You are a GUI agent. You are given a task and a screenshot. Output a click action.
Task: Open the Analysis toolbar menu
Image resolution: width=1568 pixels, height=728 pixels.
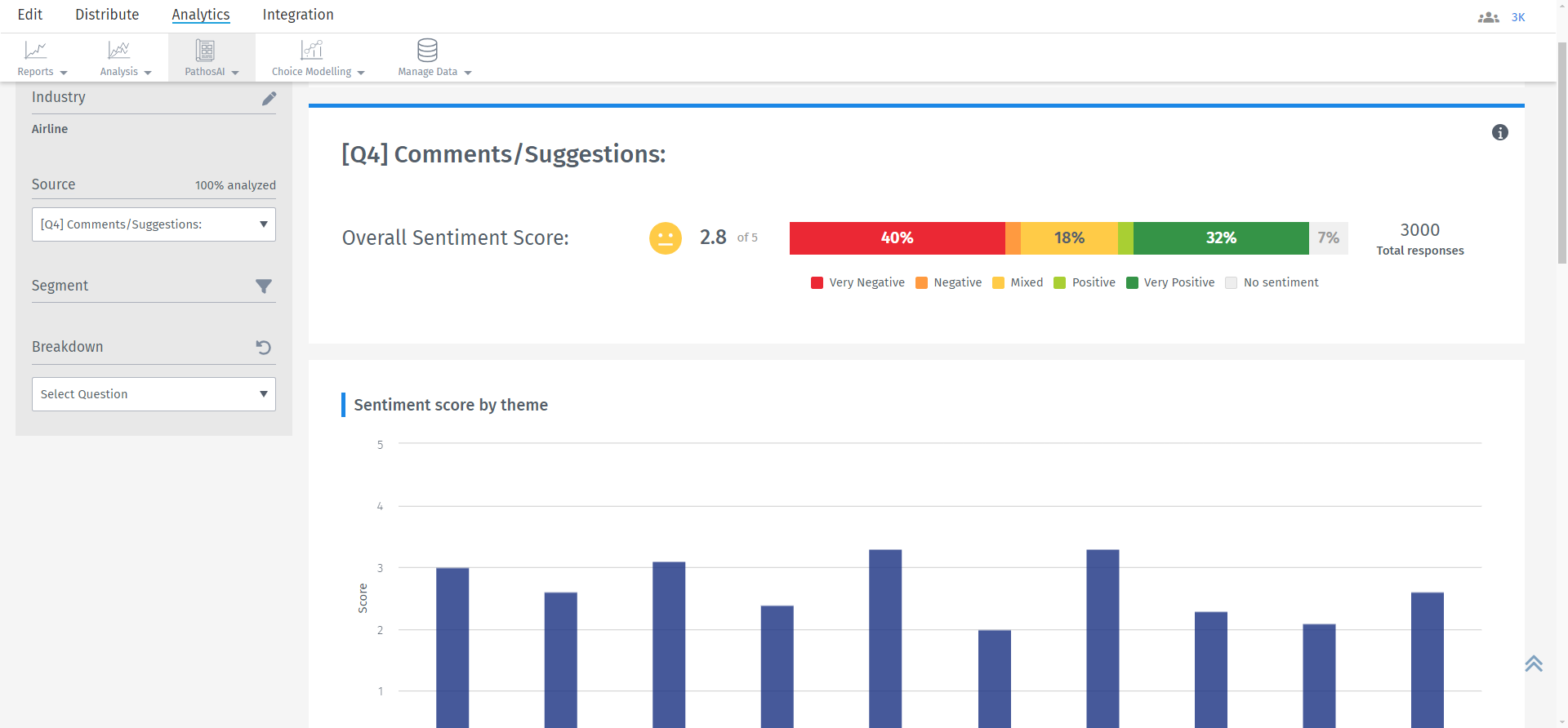126,58
